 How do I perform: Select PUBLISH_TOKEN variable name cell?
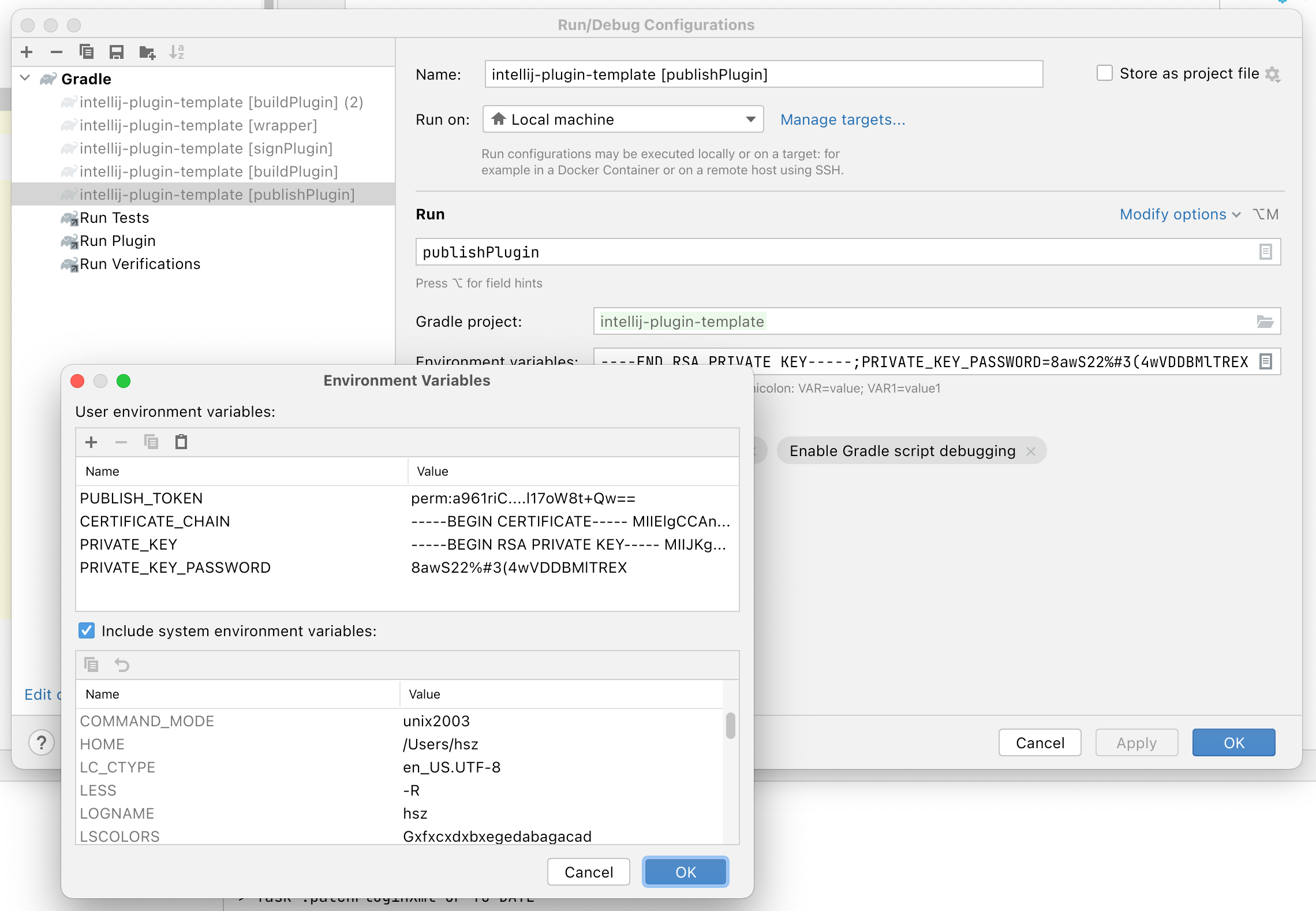[x=141, y=498]
